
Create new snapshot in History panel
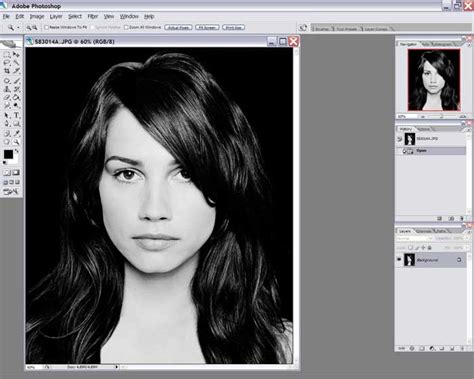click(x=451, y=219)
